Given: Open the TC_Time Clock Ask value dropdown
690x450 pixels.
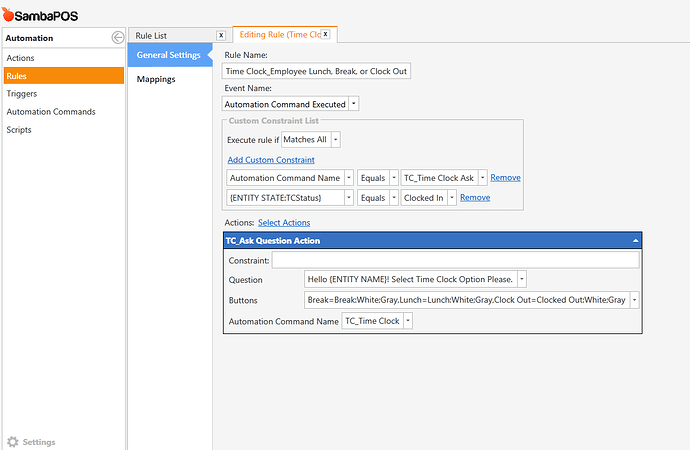Looking at the screenshot, I should [x=483, y=177].
